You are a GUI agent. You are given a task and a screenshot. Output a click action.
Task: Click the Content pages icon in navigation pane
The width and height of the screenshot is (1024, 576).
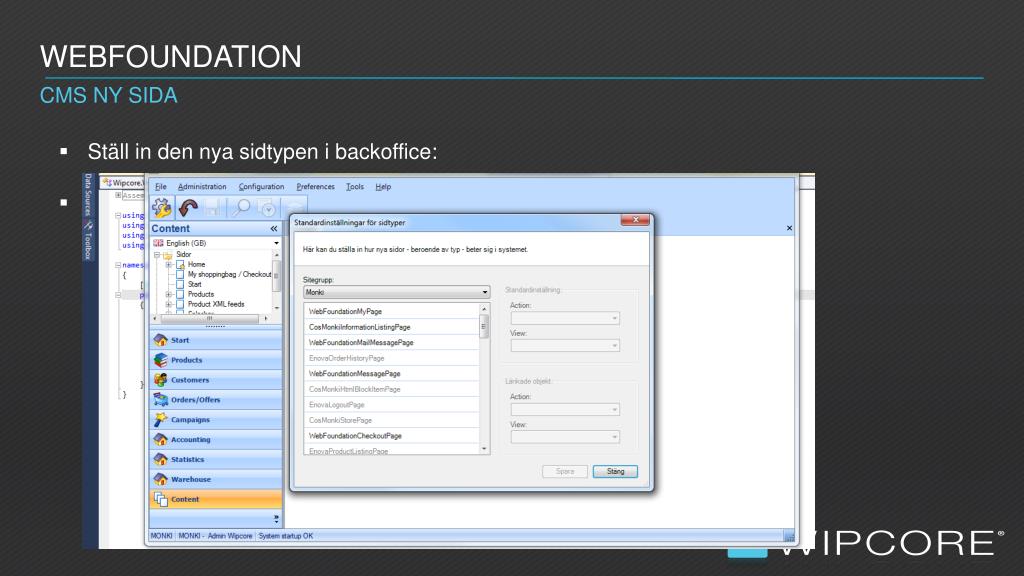click(x=161, y=499)
